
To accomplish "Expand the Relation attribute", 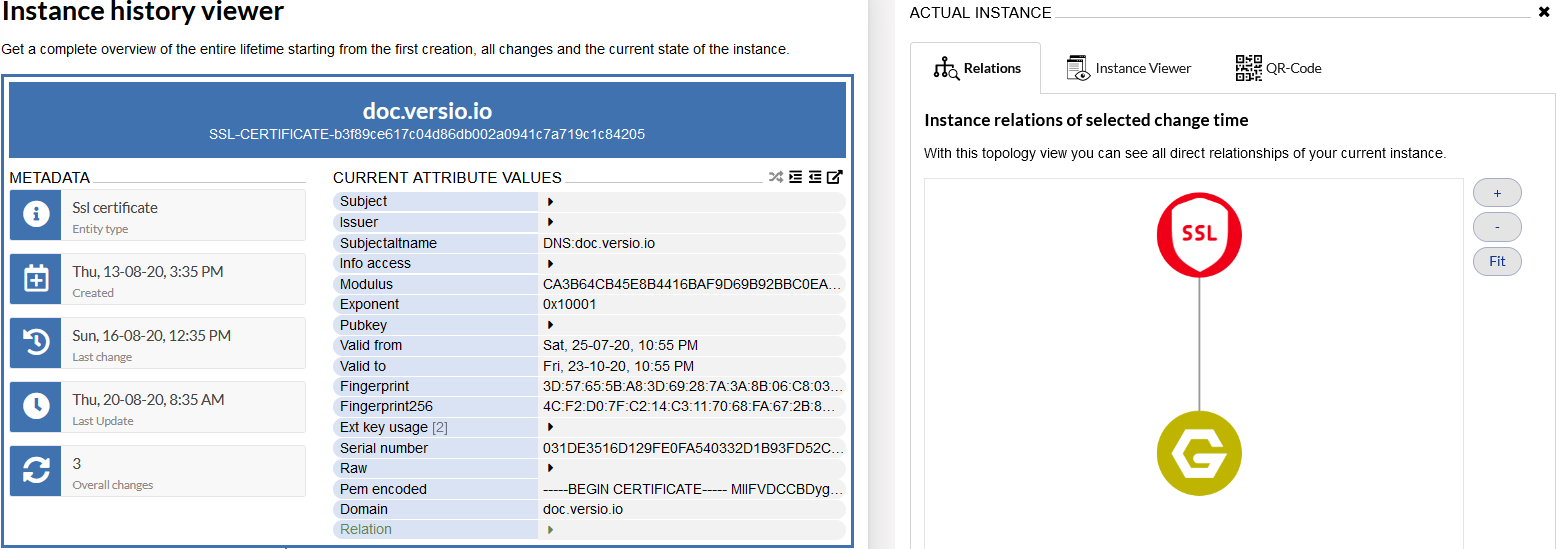I will coord(550,529).
